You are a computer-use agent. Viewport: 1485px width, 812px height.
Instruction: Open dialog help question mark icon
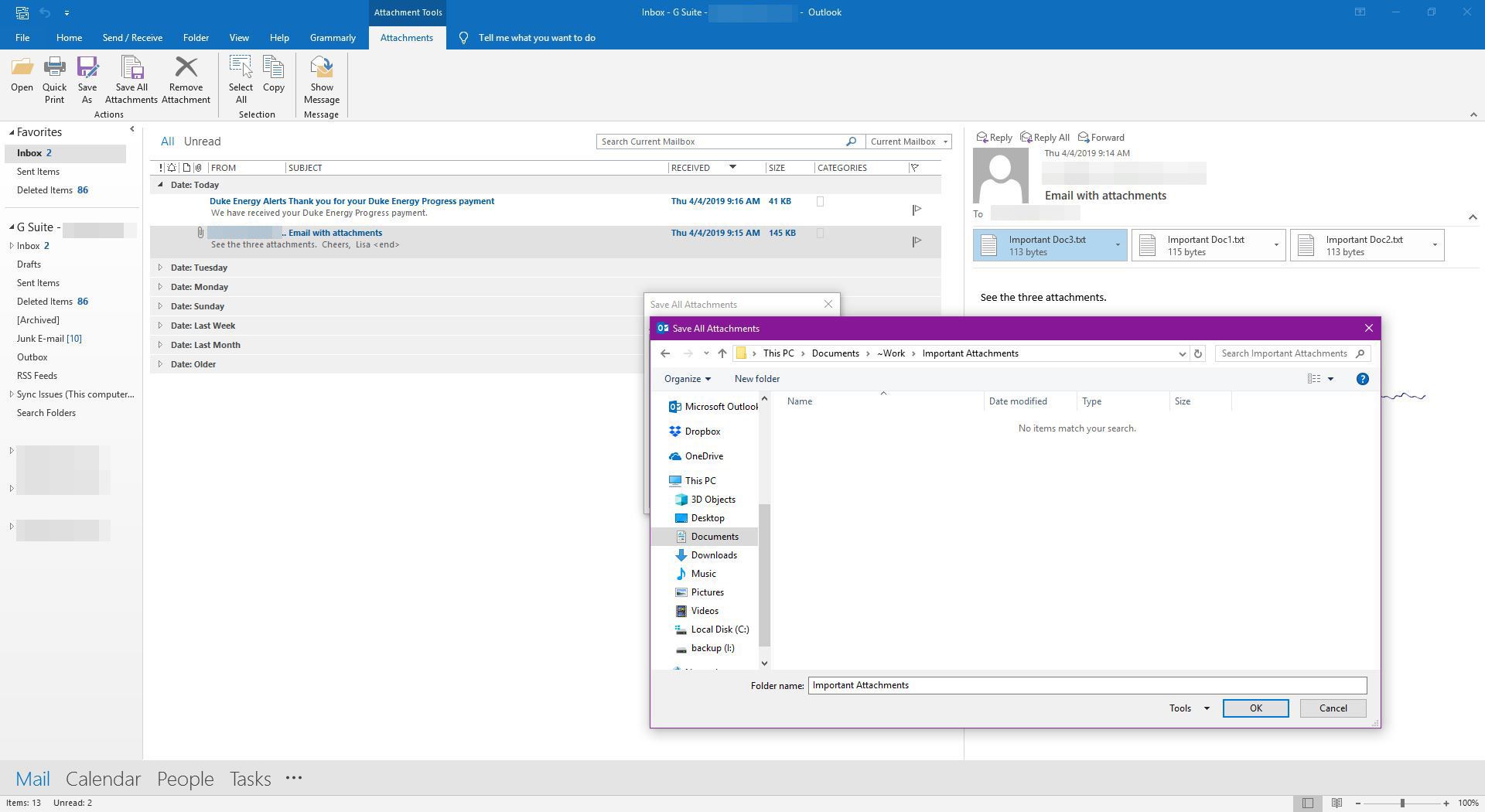[1363, 379]
